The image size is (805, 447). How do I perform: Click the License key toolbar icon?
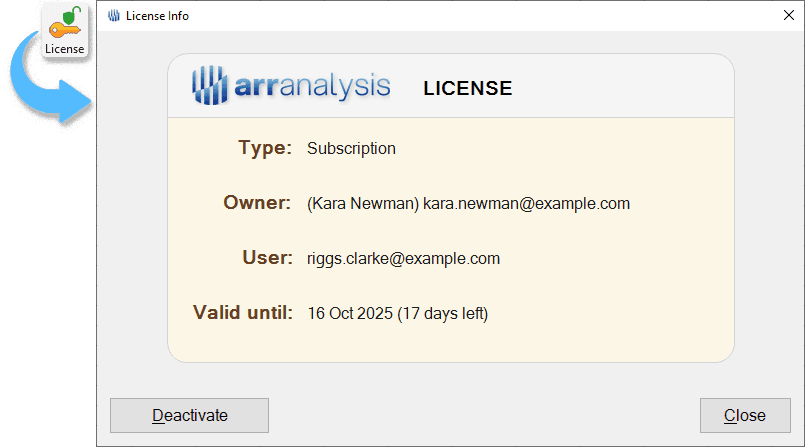tap(65, 30)
